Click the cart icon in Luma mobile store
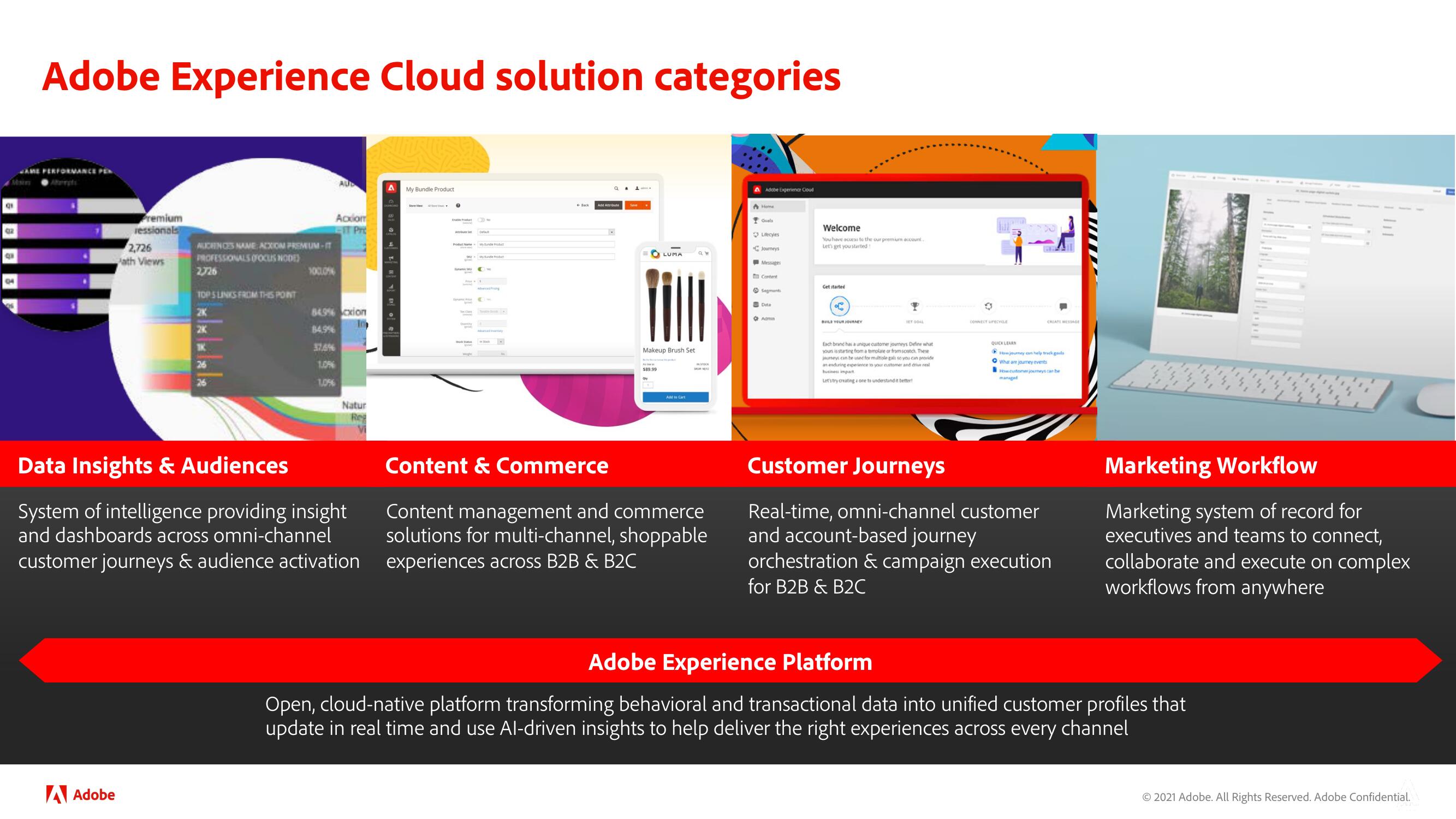Viewport: 1456px width, 819px height. (706, 254)
